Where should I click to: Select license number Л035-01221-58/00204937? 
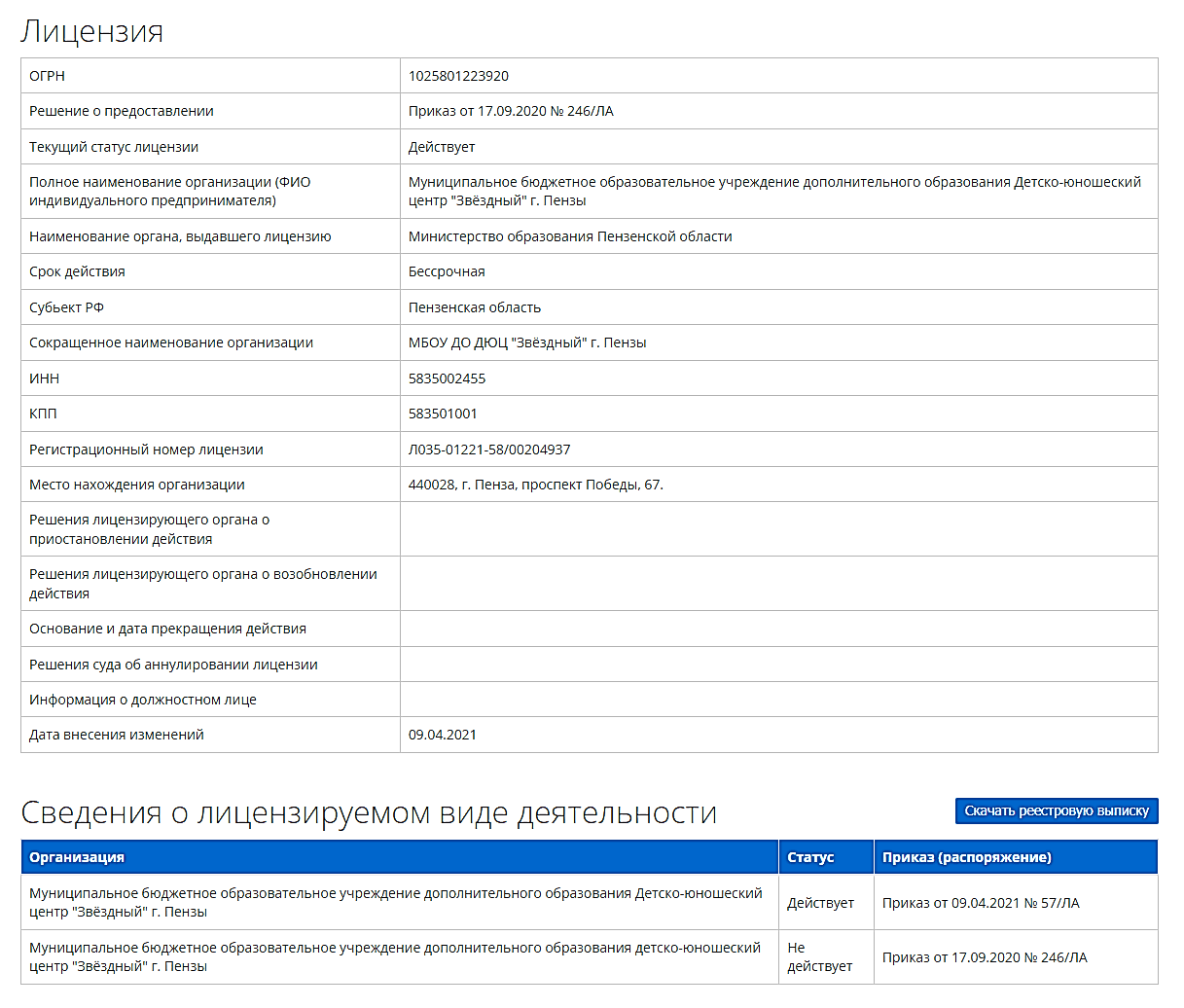tap(489, 450)
